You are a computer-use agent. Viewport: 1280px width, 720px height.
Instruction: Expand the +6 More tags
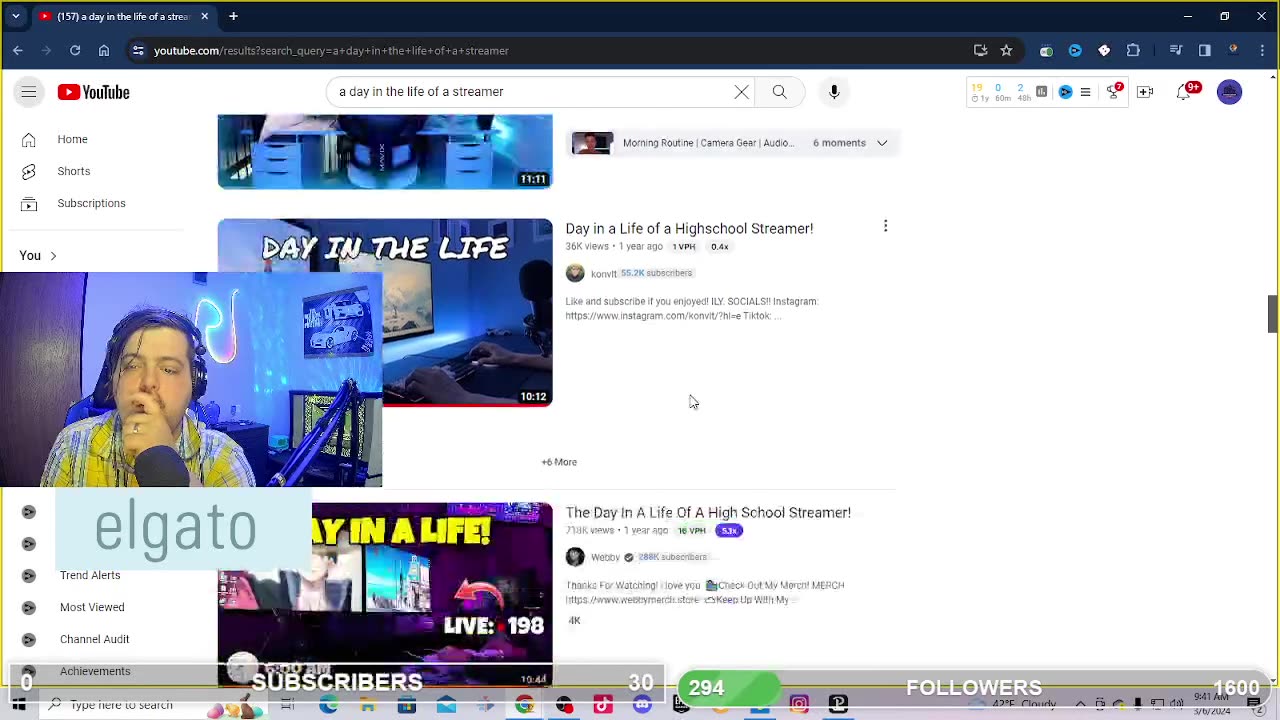[559, 462]
